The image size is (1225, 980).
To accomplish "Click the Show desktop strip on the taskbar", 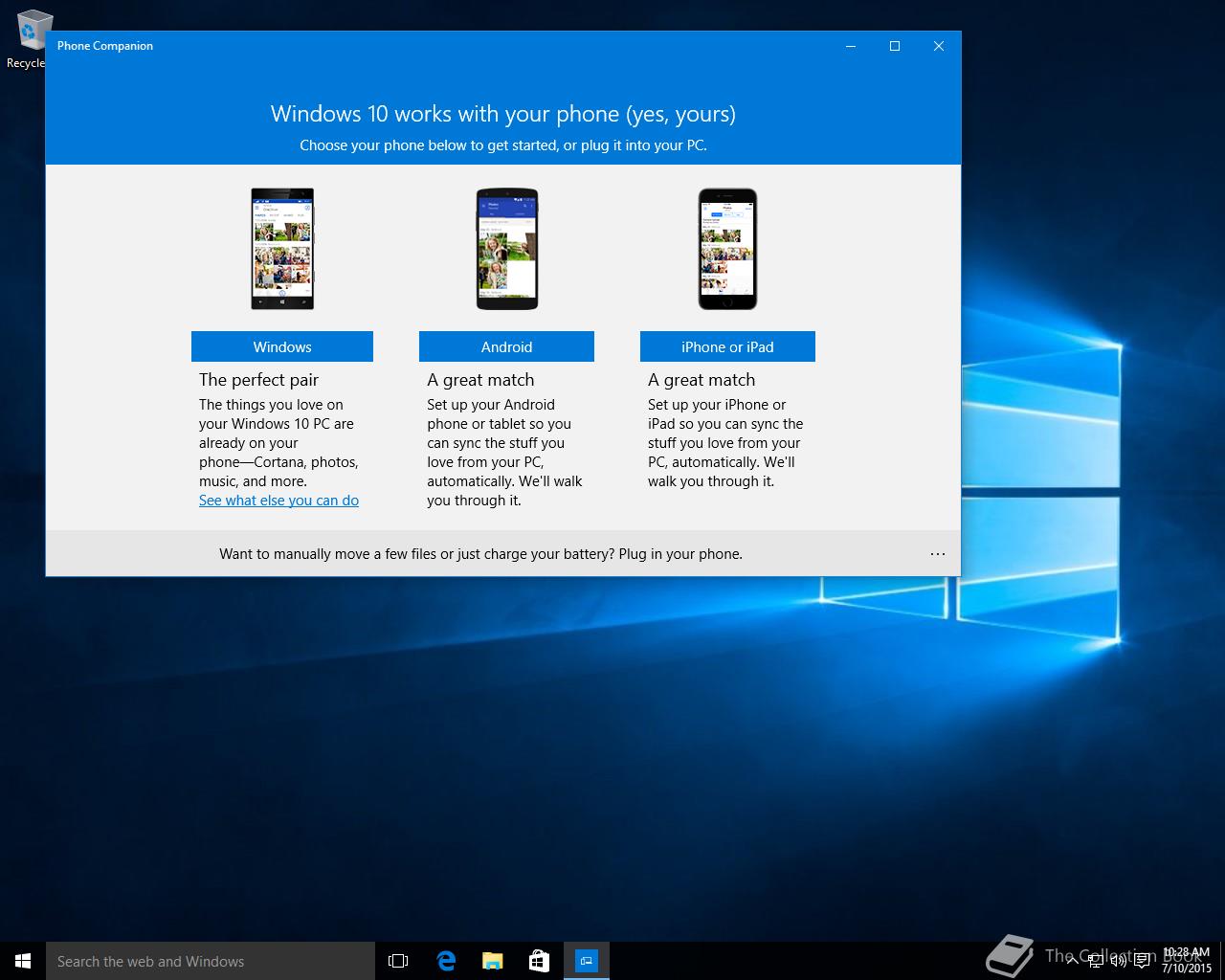I will (x=1221, y=961).
